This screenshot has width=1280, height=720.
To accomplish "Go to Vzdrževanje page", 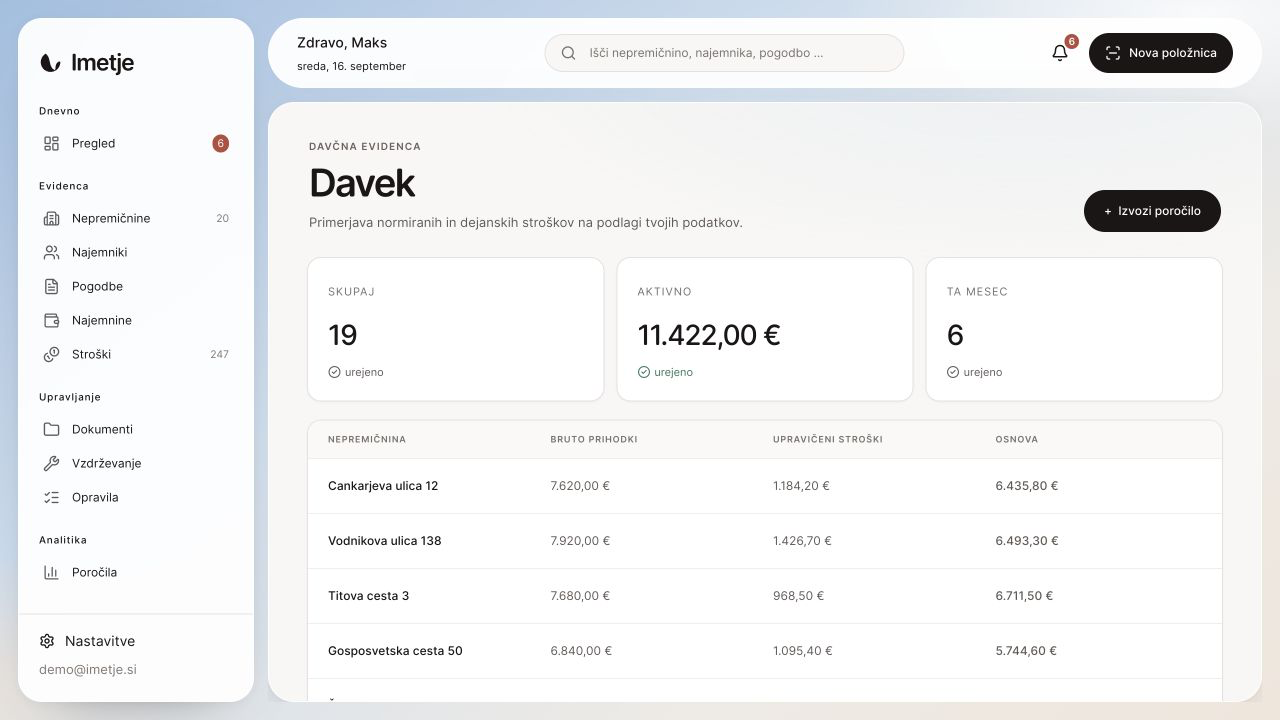I will tap(136, 463).
